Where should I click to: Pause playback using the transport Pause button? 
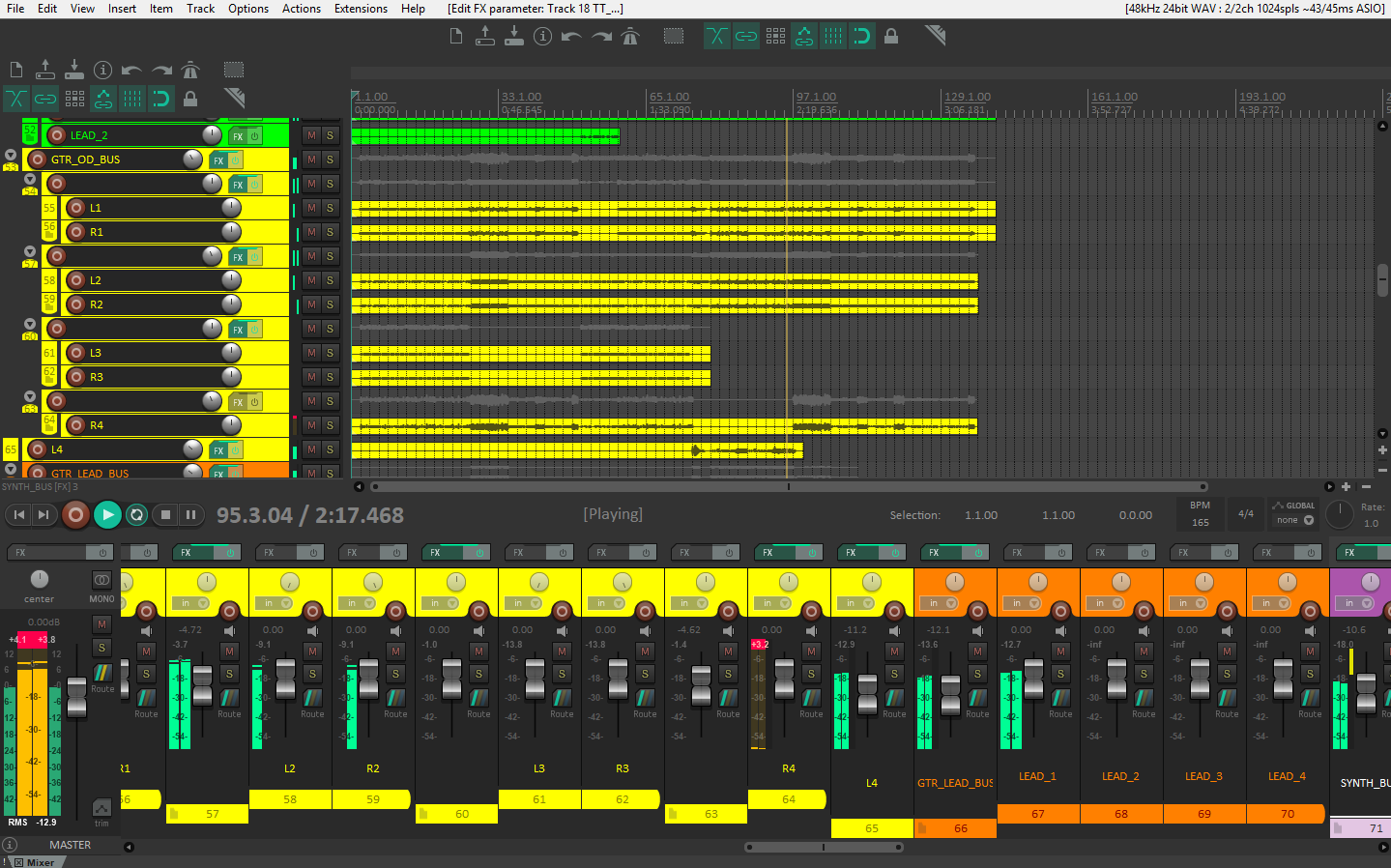(x=191, y=515)
